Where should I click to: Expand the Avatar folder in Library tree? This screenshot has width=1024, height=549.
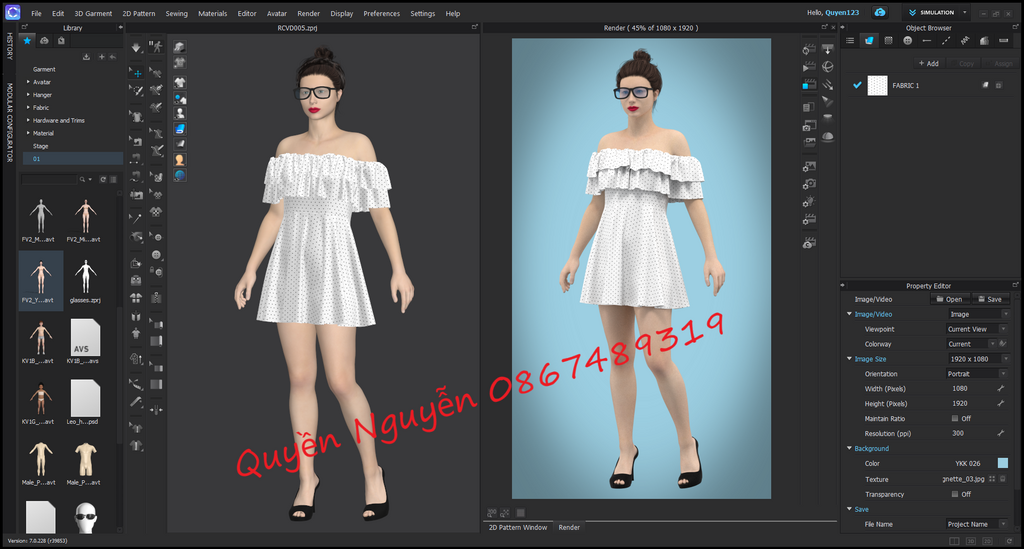28,82
